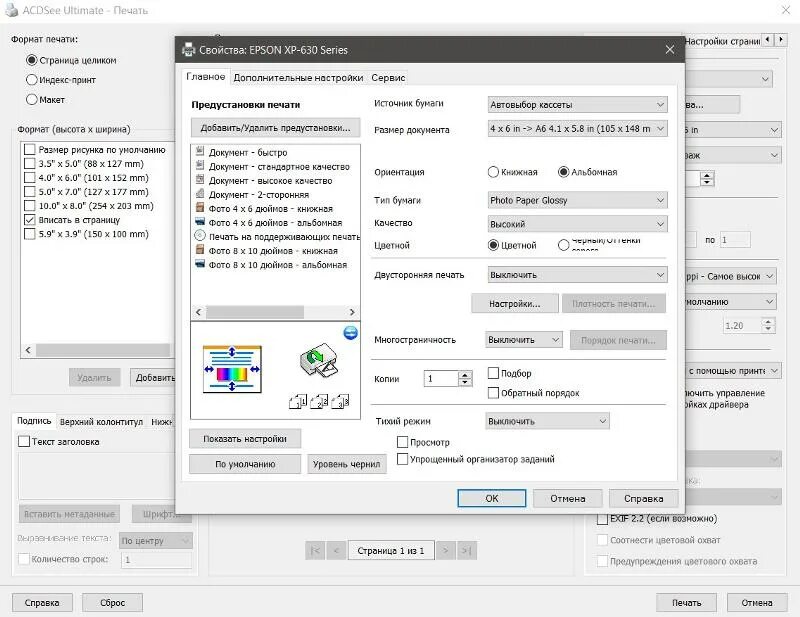Viewport: 800px width, 617px height.
Task: Click the printer illustration in preview pane
Action: coord(318,360)
